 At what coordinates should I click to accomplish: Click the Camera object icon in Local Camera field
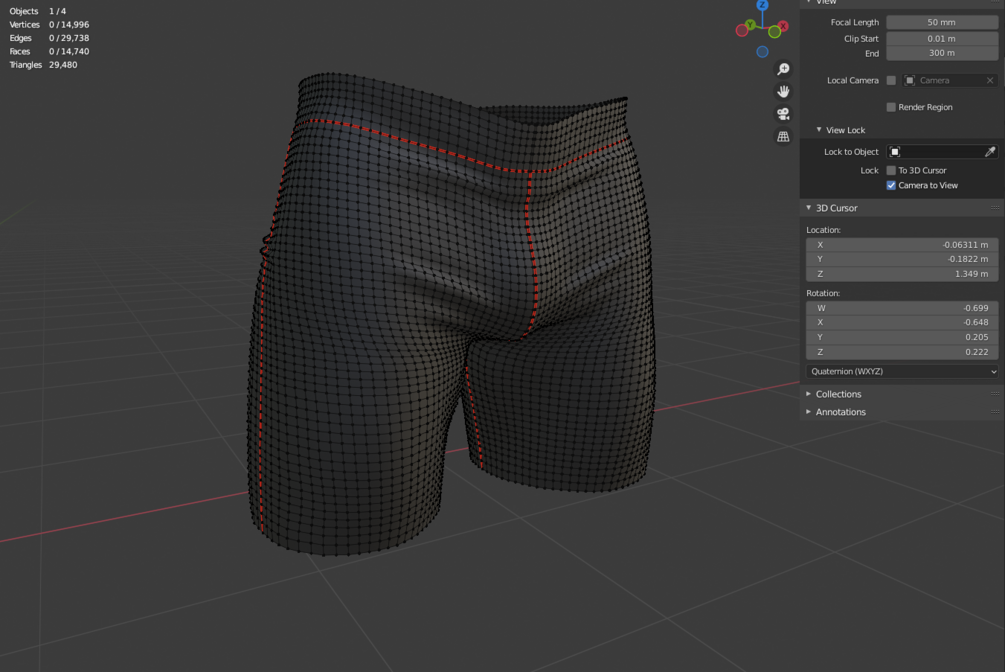[909, 80]
